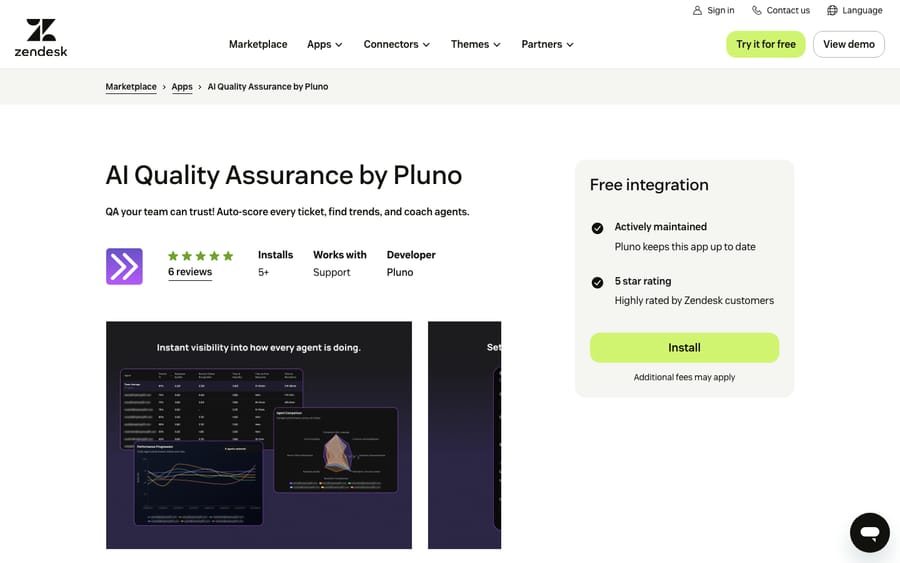This screenshot has height=563, width=900.
Task: Click the 'Free integration' heading
Action: point(649,185)
